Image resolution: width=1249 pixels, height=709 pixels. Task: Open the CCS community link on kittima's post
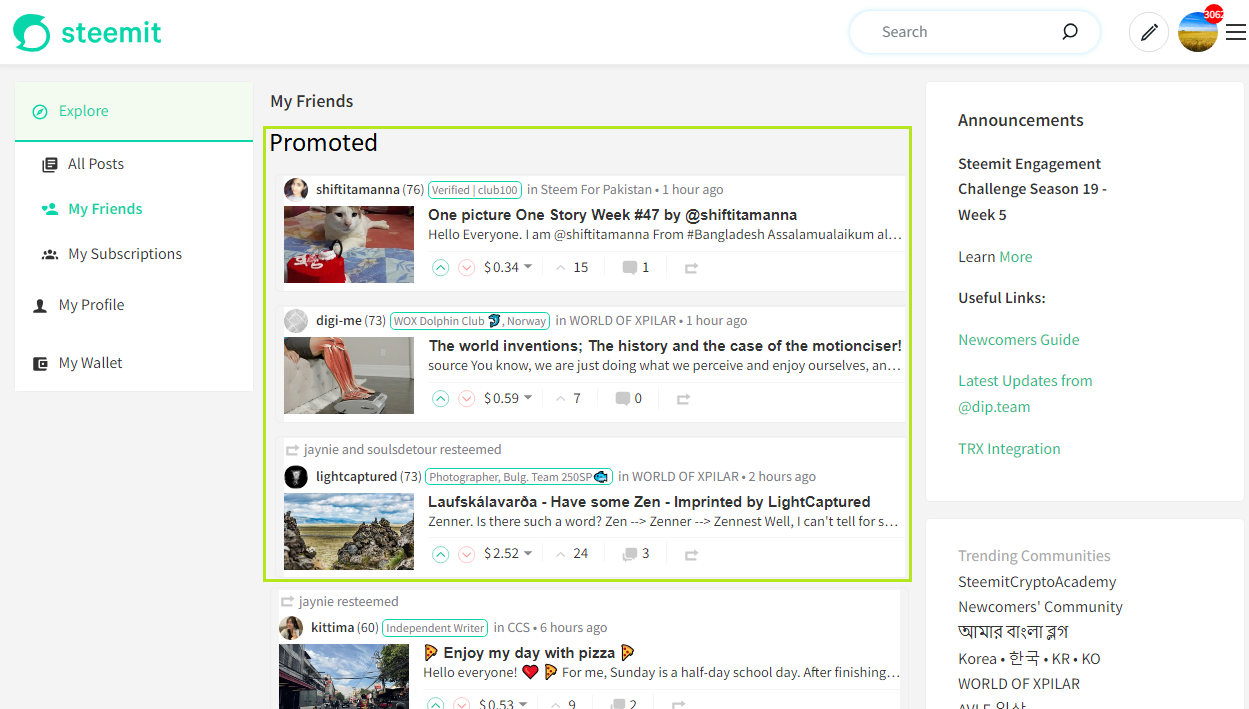(x=519, y=628)
